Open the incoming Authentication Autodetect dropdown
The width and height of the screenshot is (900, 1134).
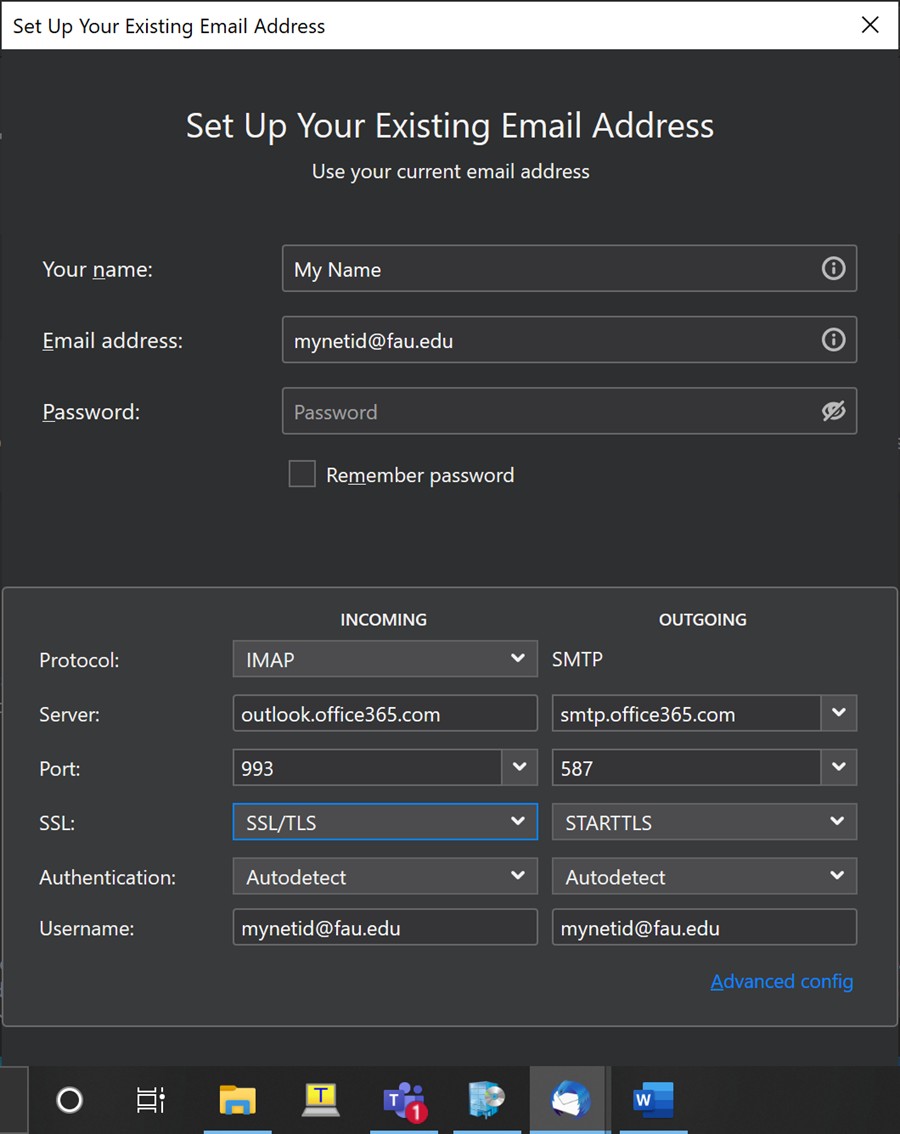point(385,877)
